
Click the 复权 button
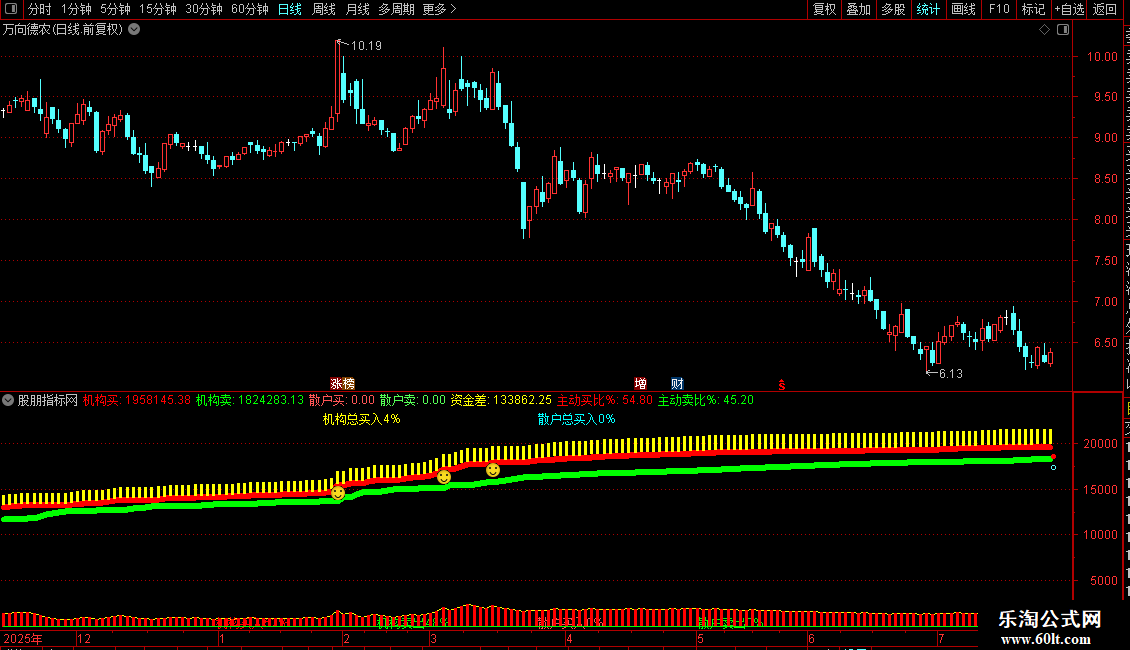coord(824,9)
